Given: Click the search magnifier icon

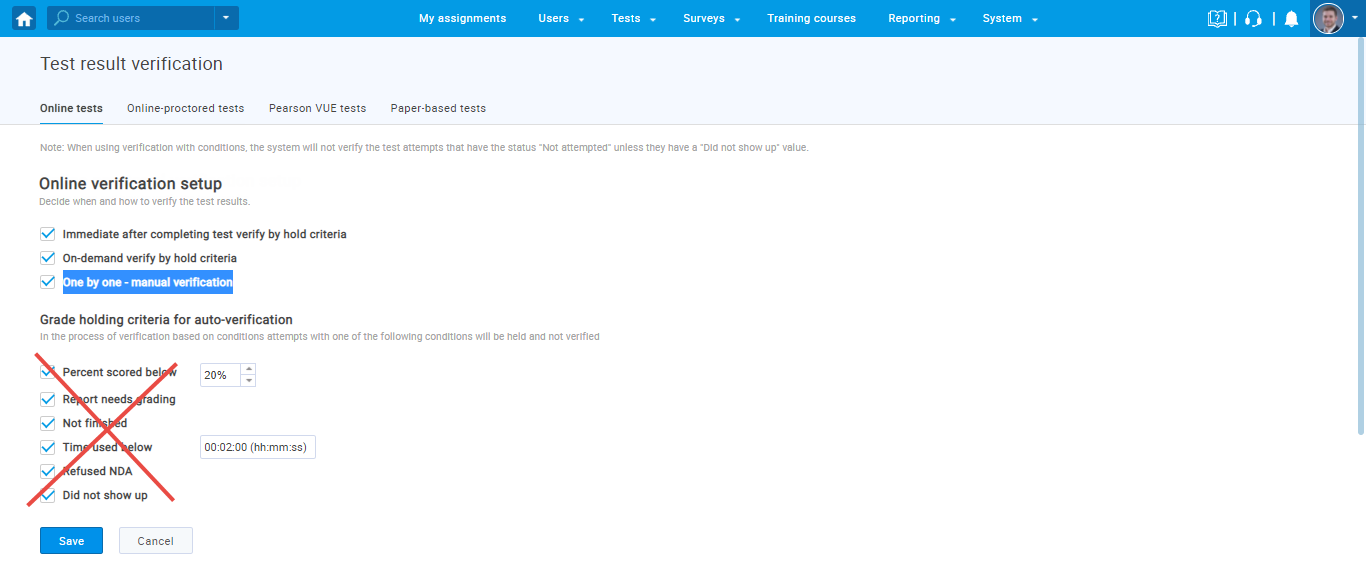Looking at the screenshot, I should tap(62, 18).
